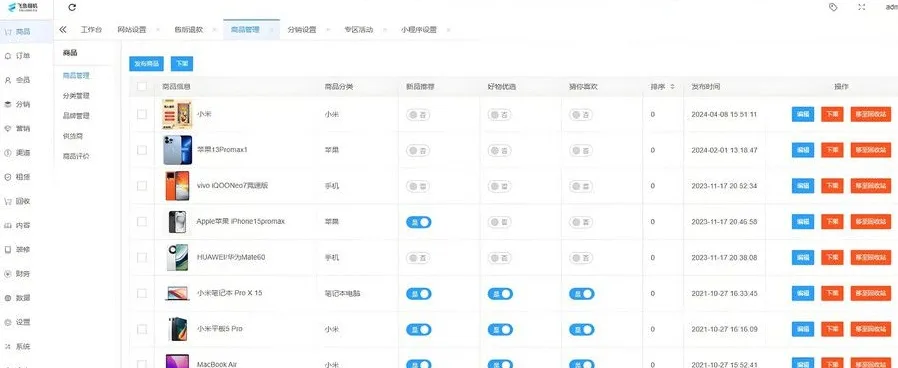
Task: Turn off 新品推荐 toggle for Apple苹果 iPhone15promax
Action: coord(419,222)
